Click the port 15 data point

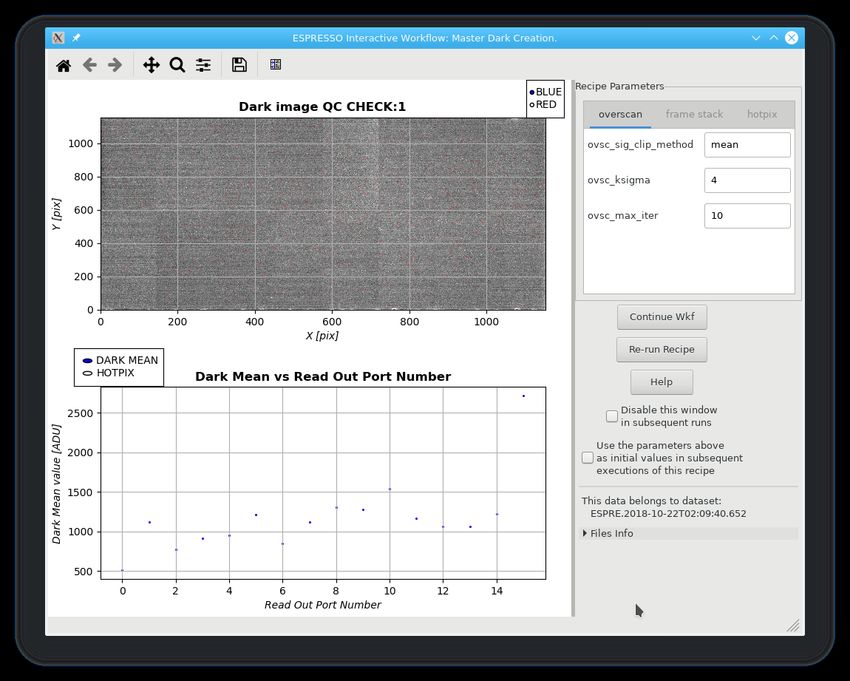tap(523, 396)
